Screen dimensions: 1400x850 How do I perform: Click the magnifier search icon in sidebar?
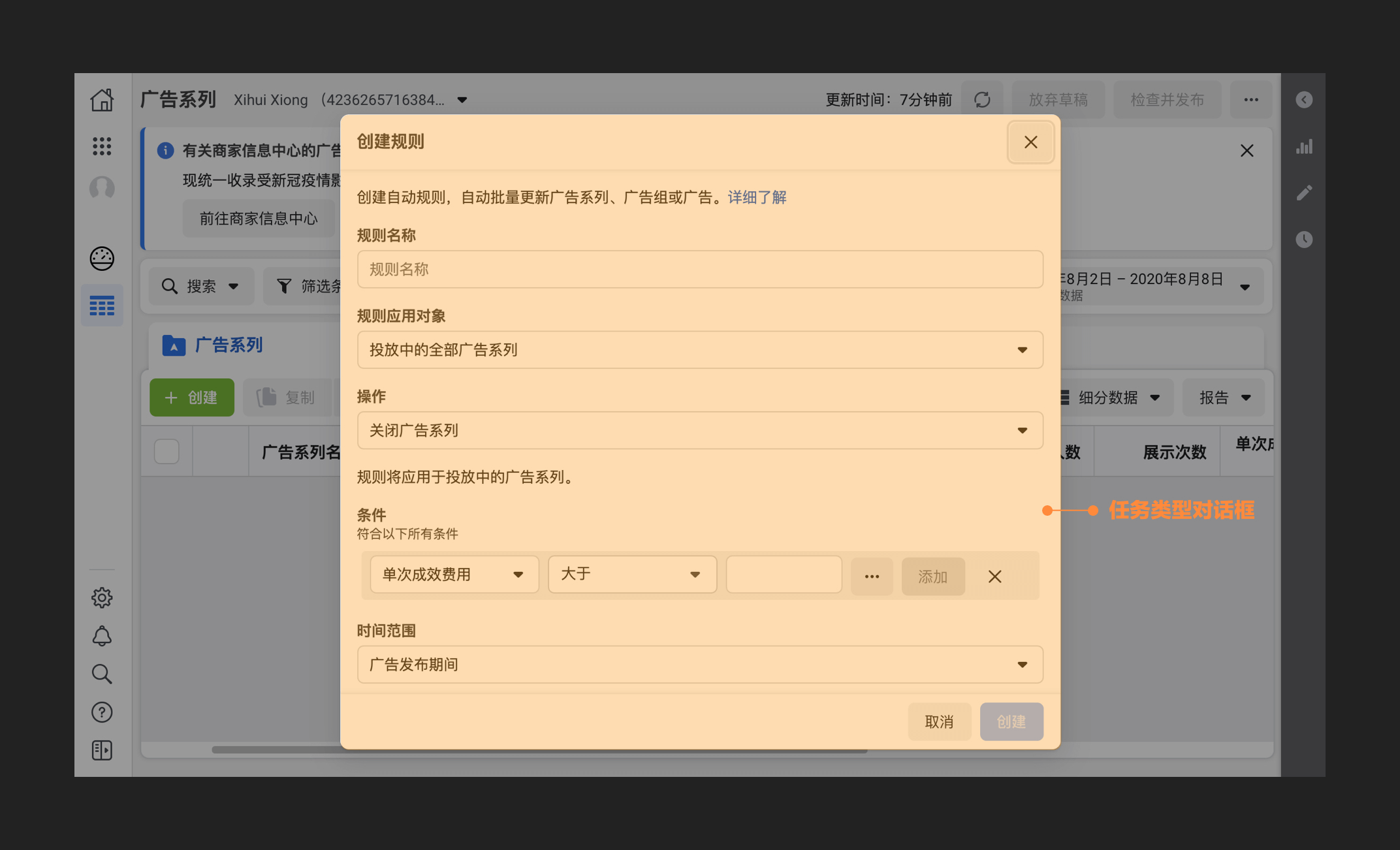(x=102, y=674)
